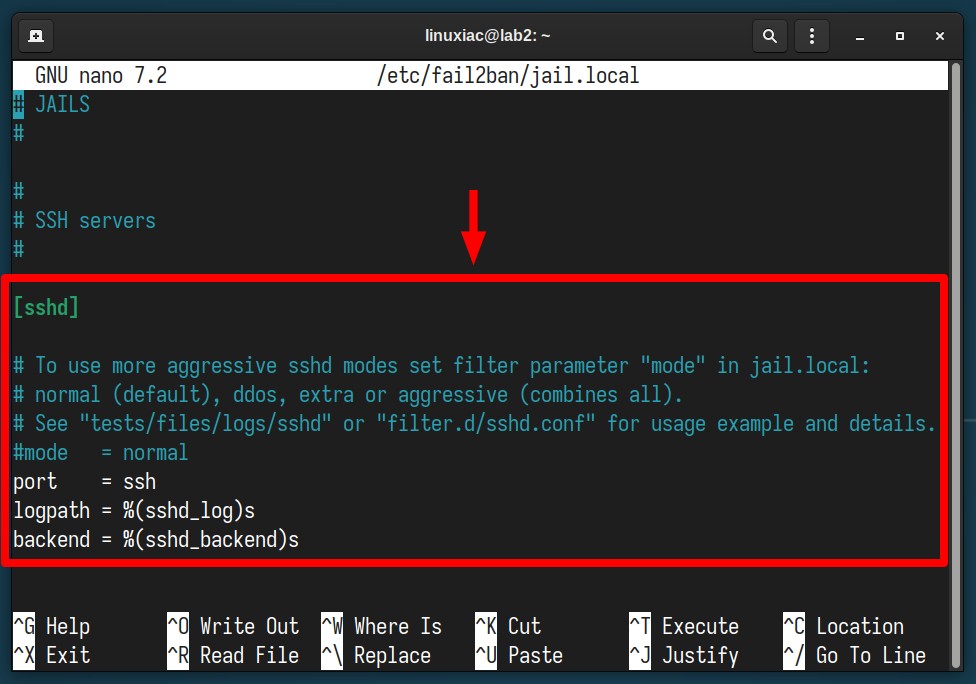This screenshot has height=684, width=976.
Task: Open a new terminal tab icon
Action: pos(36,36)
